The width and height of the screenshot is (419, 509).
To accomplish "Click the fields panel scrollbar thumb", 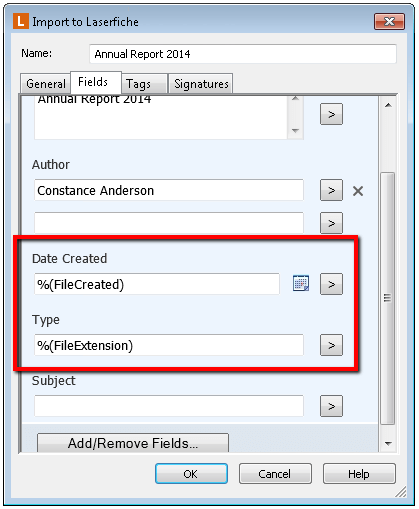I will (387, 298).
